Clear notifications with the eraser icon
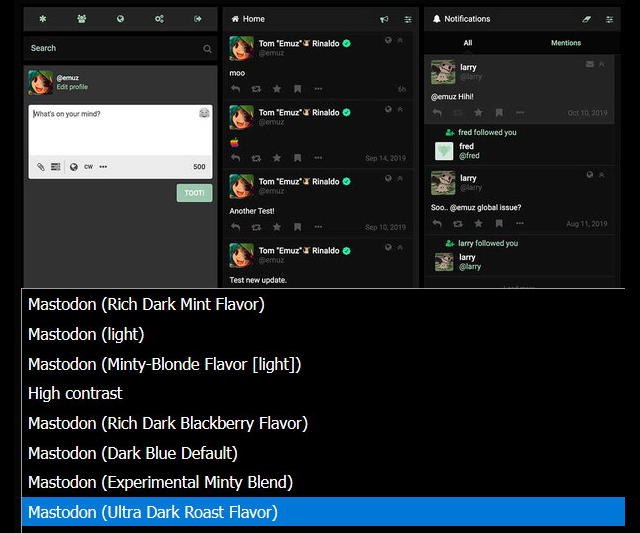The height and width of the screenshot is (533, 640). point(587,19)
